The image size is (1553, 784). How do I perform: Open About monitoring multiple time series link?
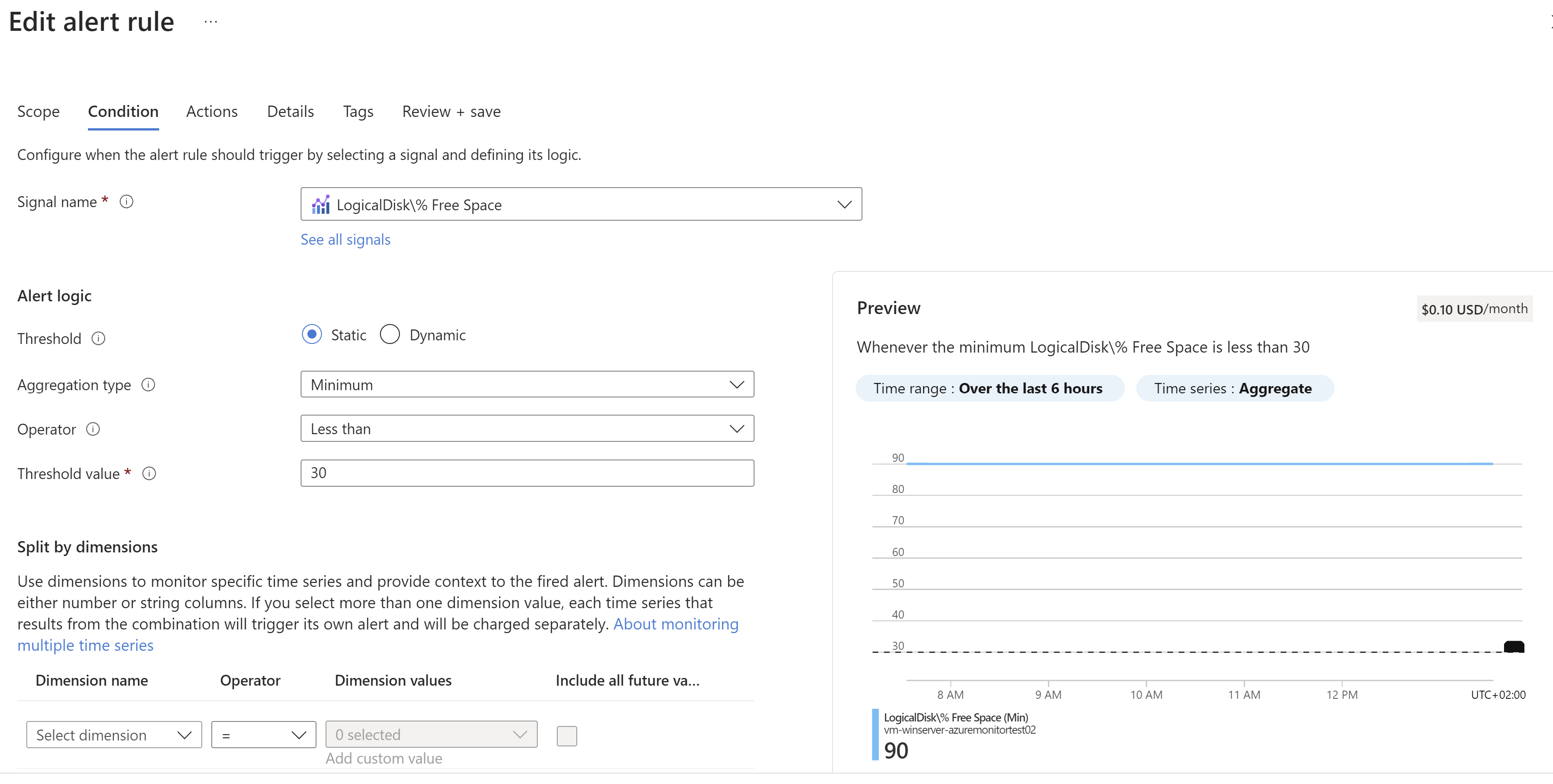point(675,624)
